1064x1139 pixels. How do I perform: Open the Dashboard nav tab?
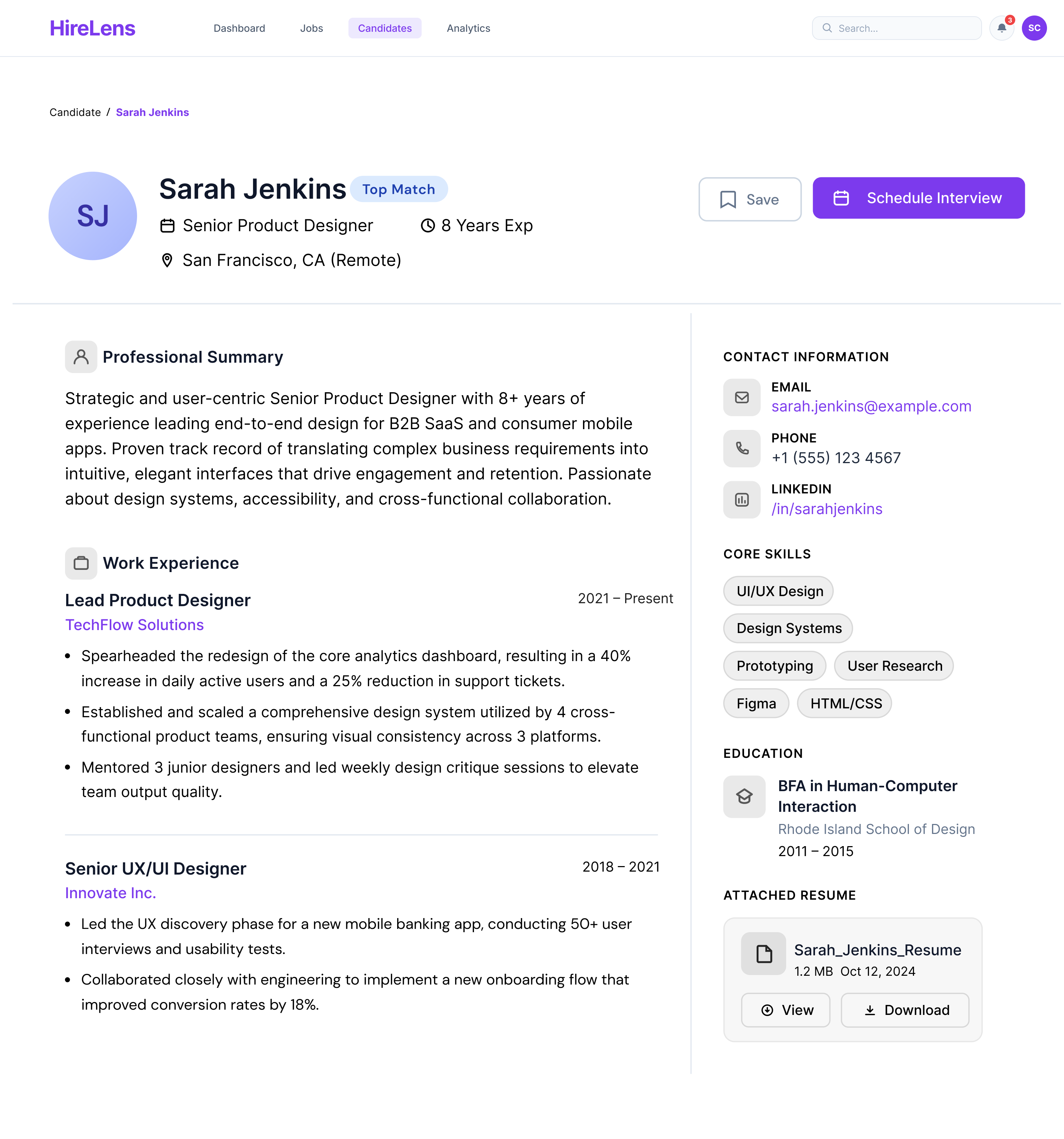coord(239,28)
